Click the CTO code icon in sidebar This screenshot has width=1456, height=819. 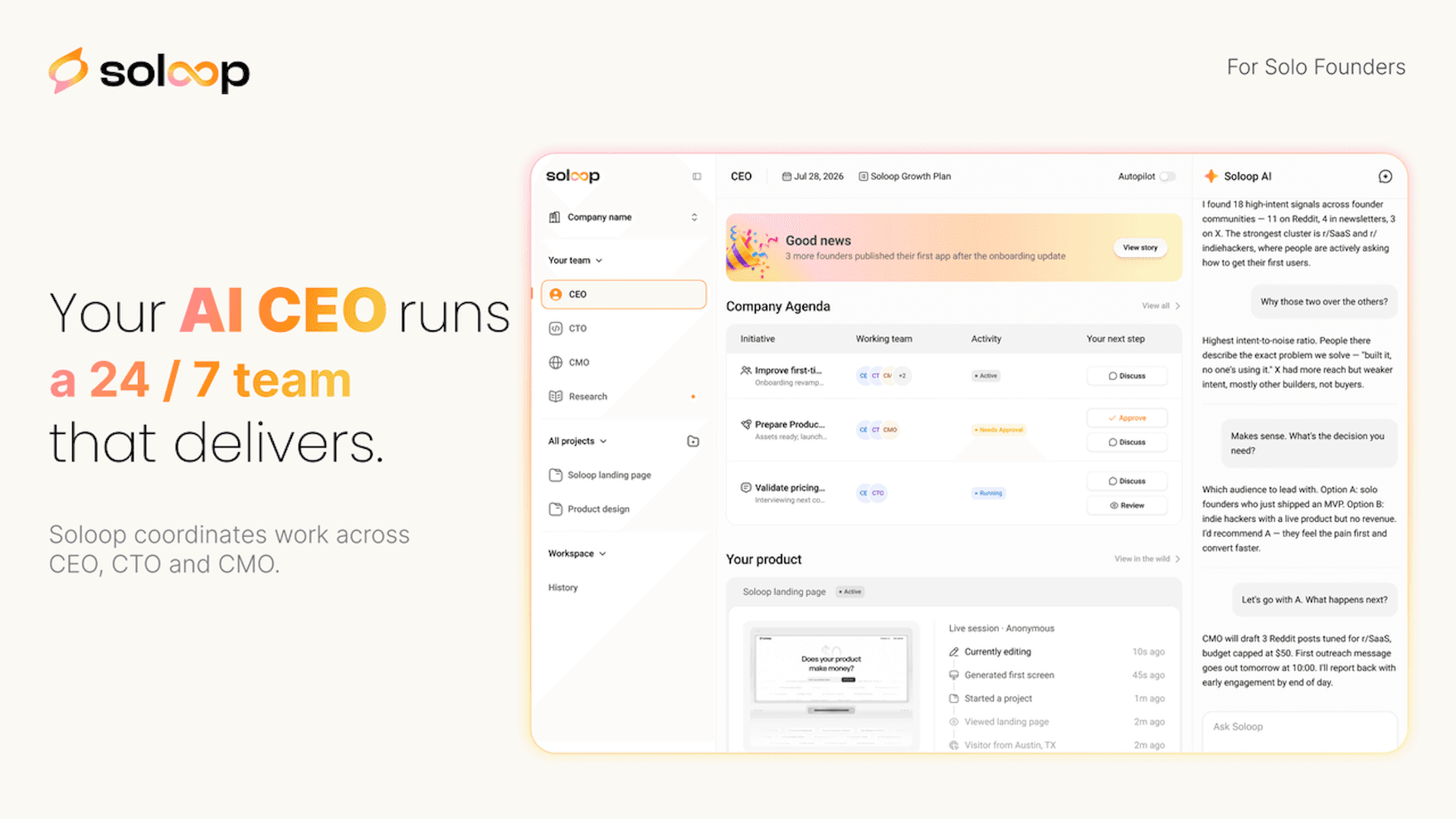pos(556,329)
